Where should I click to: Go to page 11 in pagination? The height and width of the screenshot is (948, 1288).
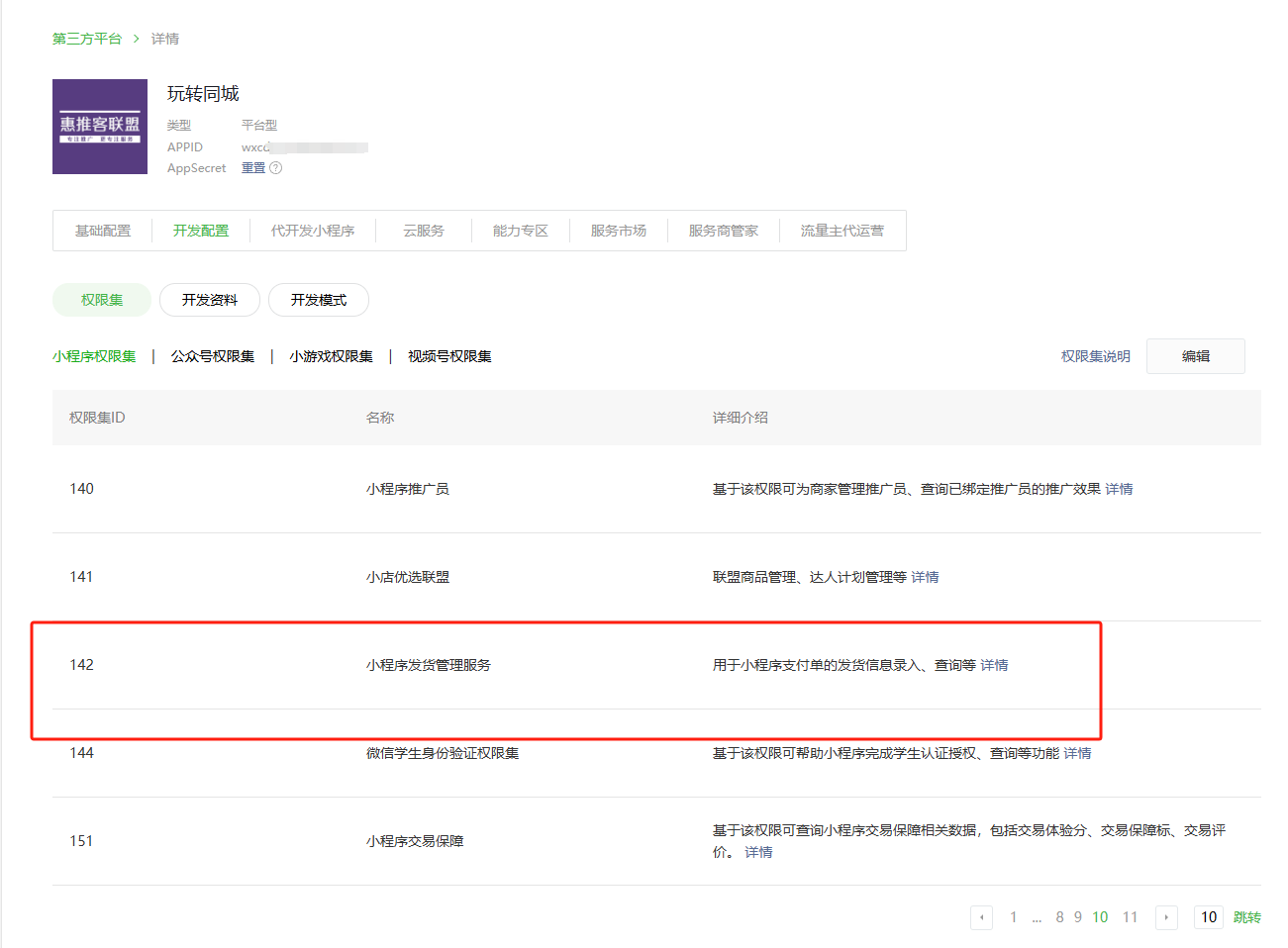coord(1130,917)
